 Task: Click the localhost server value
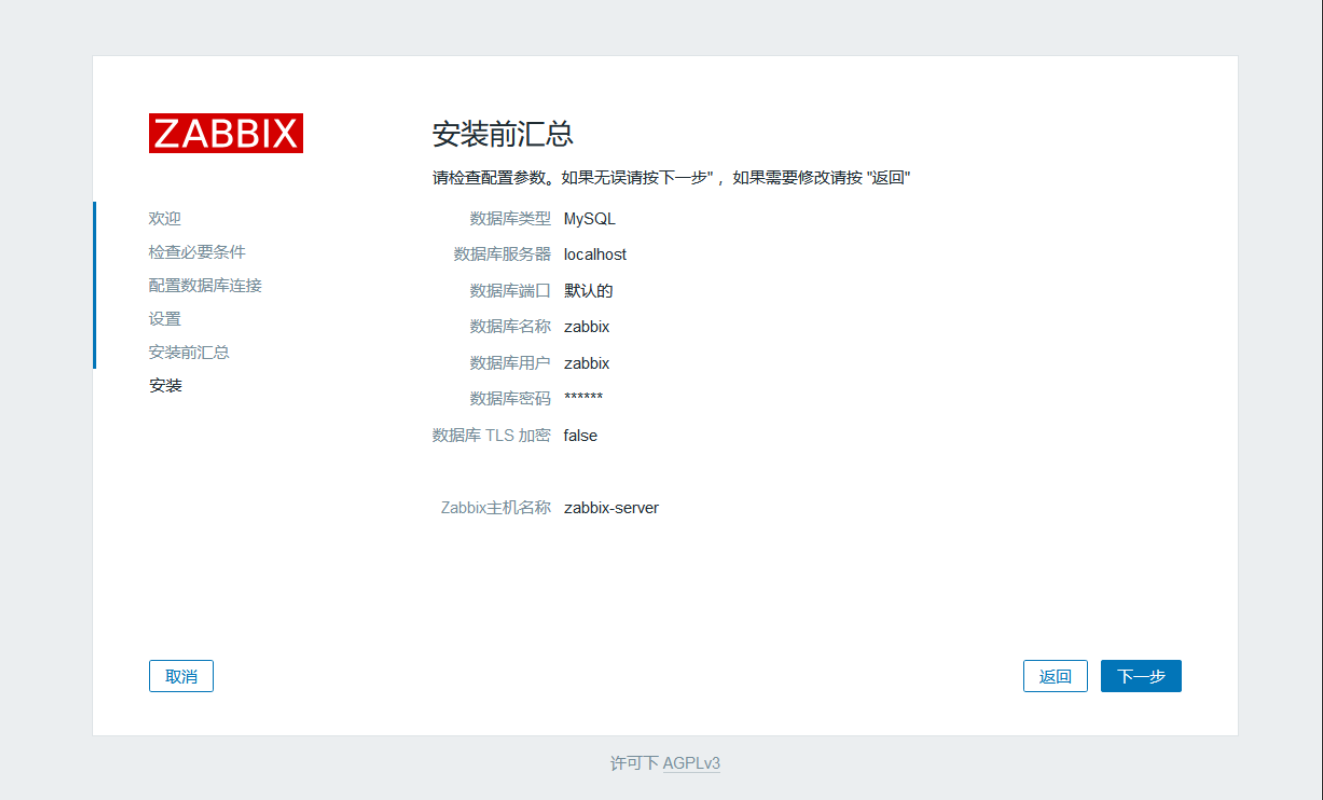click(x=595, y=255)
